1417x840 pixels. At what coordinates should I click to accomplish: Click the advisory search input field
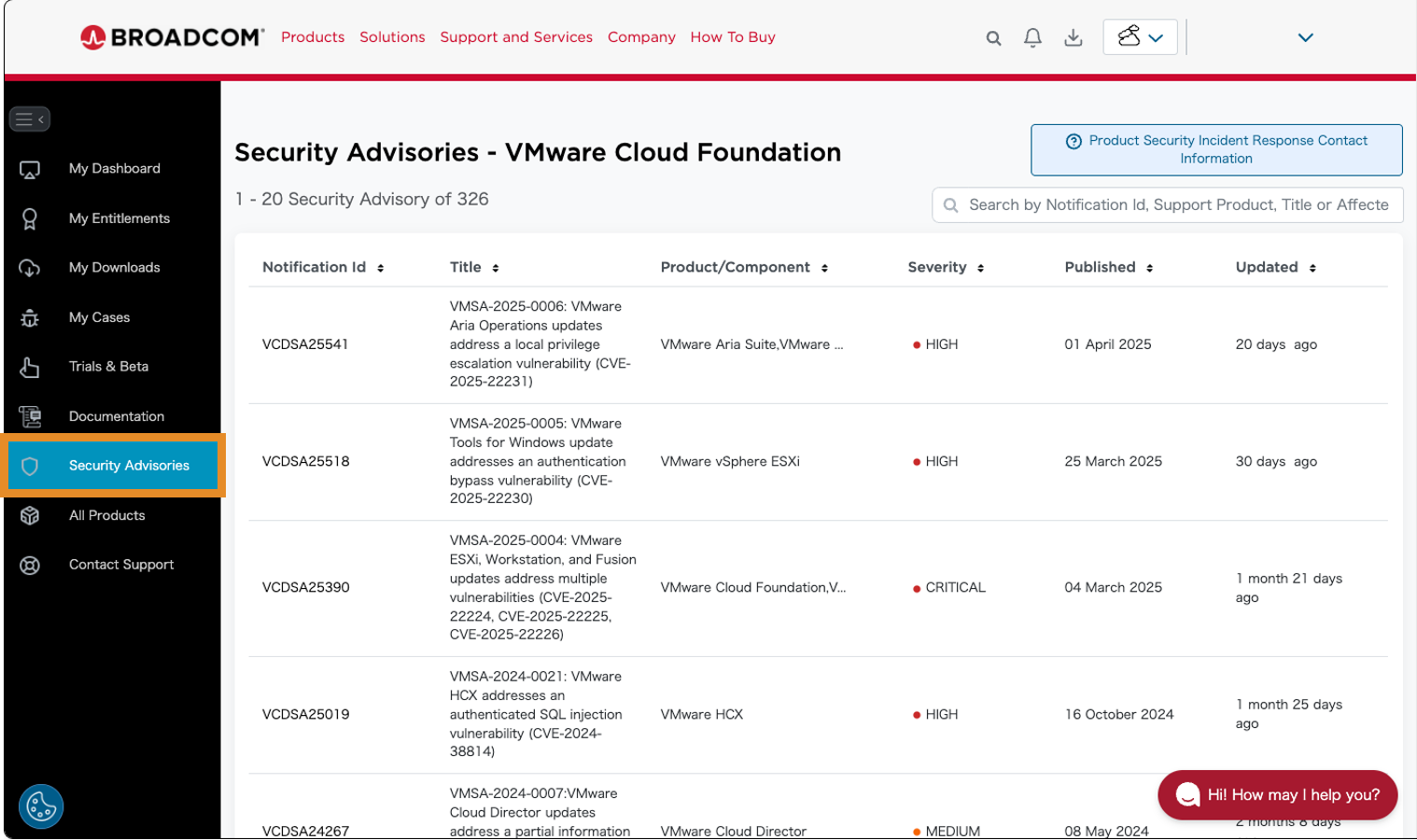pos(1176,205)
